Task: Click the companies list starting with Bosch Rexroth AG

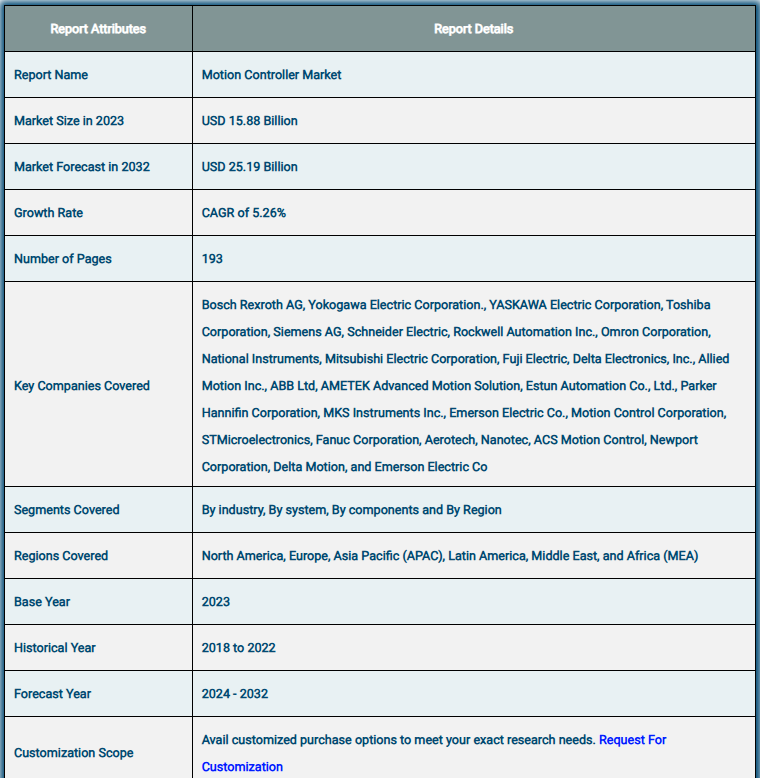Action: [x=465, y=386]
